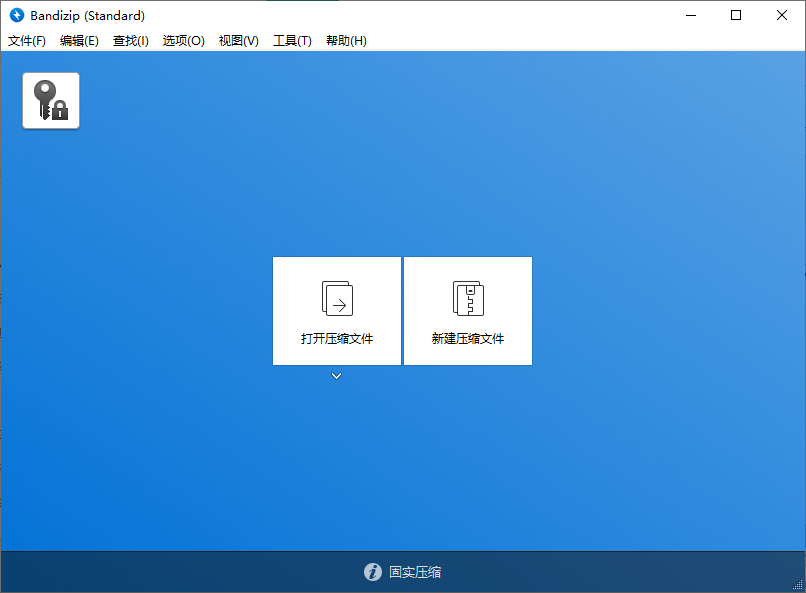Maximize the Bandizip window

pyautogui.click(x=736, y=15)
